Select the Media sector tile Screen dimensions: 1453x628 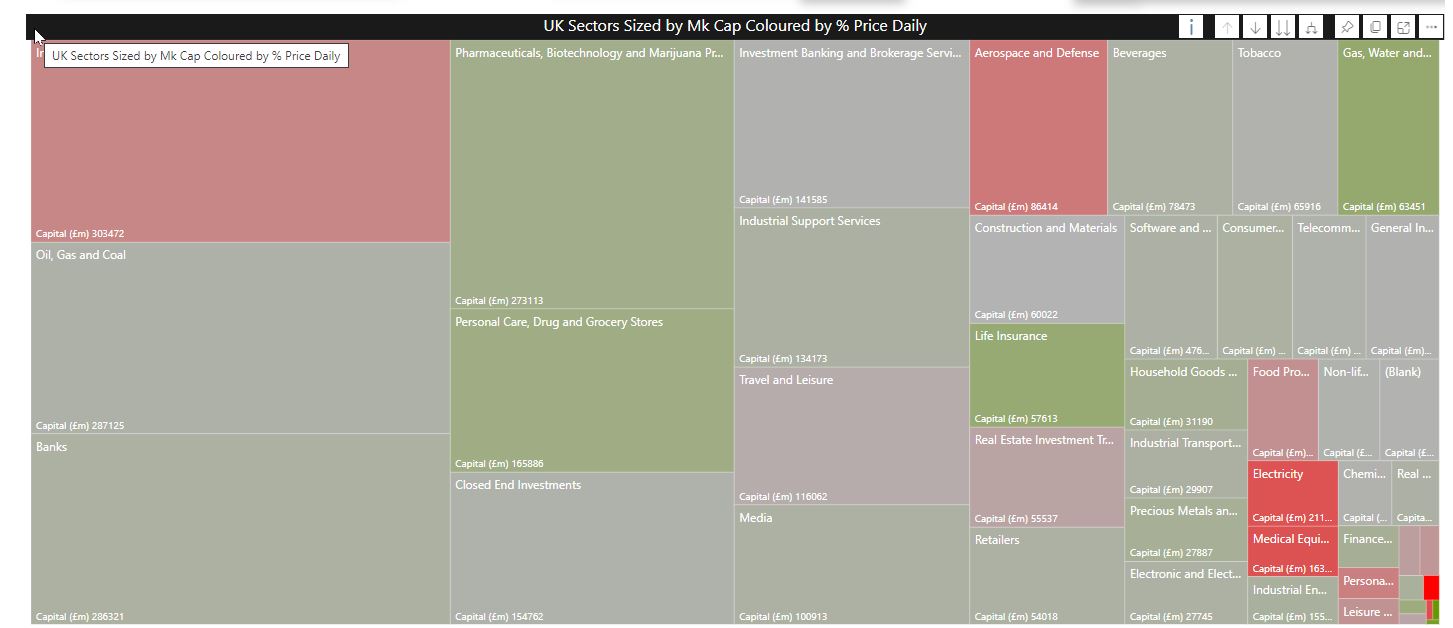click(x=851, y=565)
